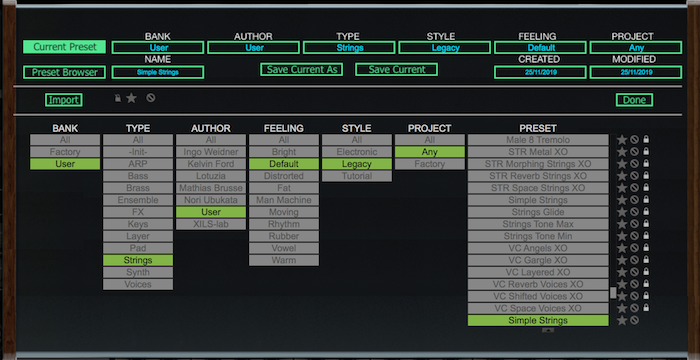700x360 pixels.
Task: Load the Strings Glide preset
Action: [x=538, y=212]
